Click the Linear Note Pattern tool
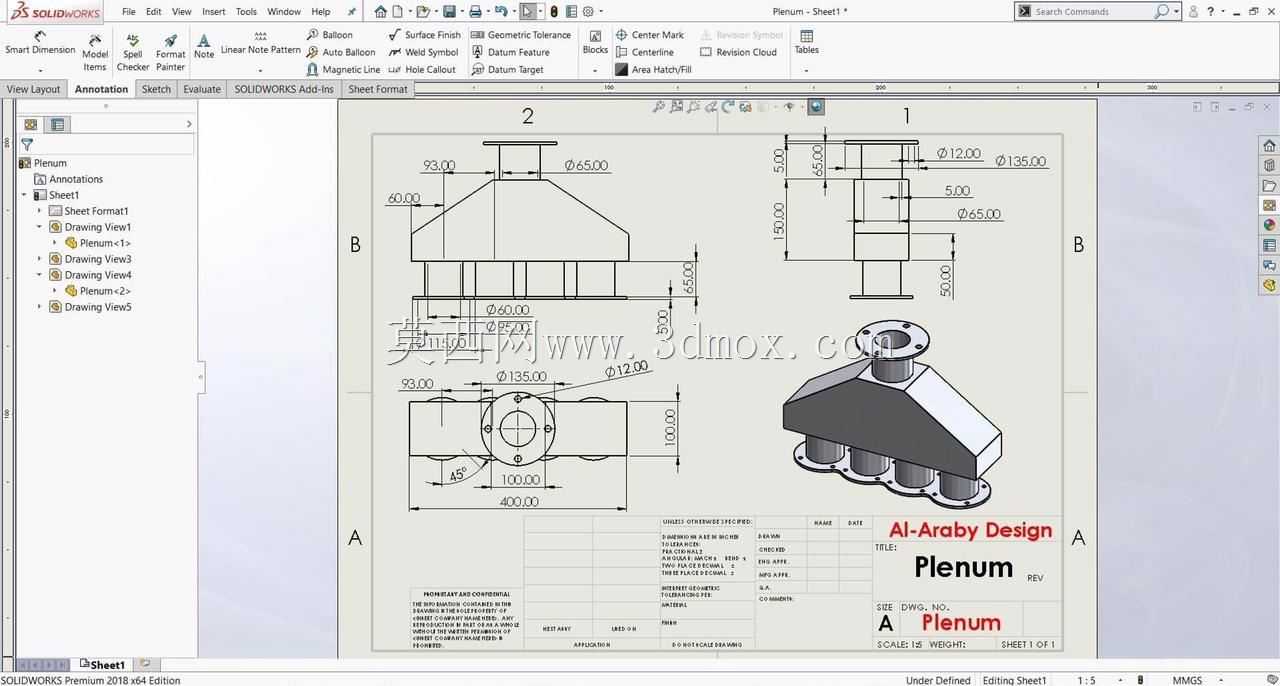 coord(260,43)
